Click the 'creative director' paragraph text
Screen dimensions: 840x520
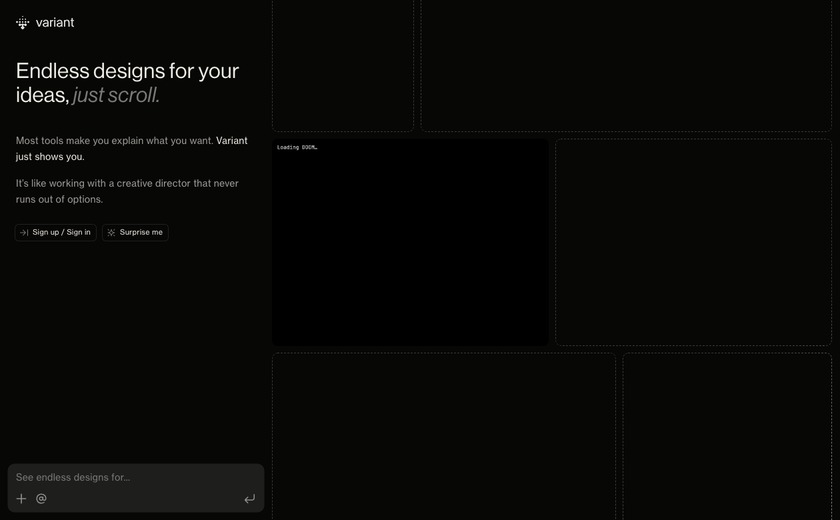(x=127, y=191)
